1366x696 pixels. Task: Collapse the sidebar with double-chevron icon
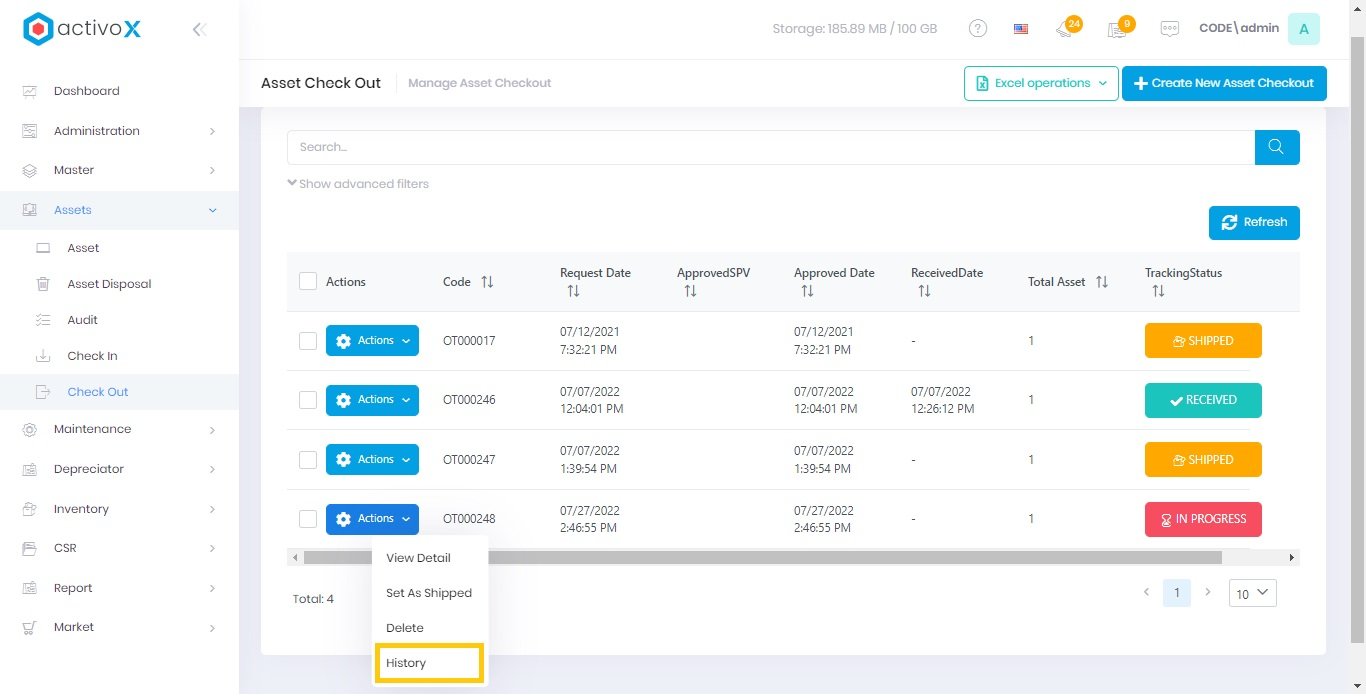[x=199, y=30]
